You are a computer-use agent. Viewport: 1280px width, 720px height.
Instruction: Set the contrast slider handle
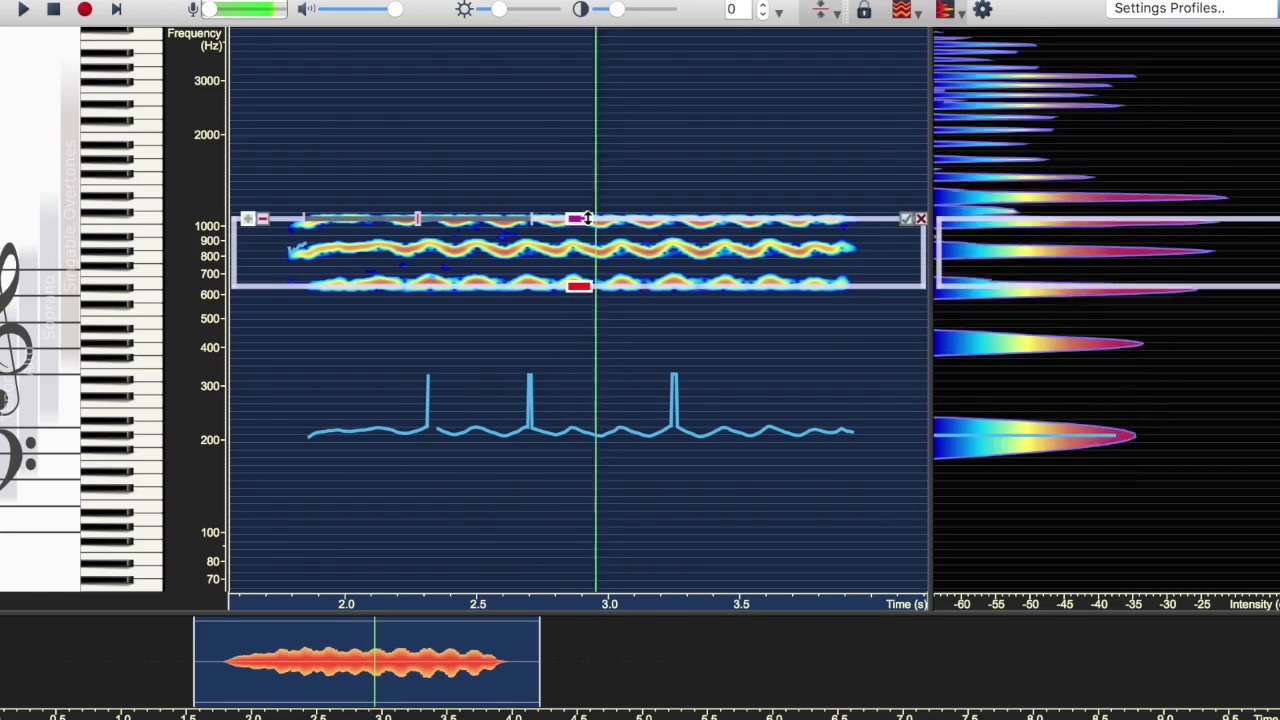pyautogui.click(x=617, y=9)
